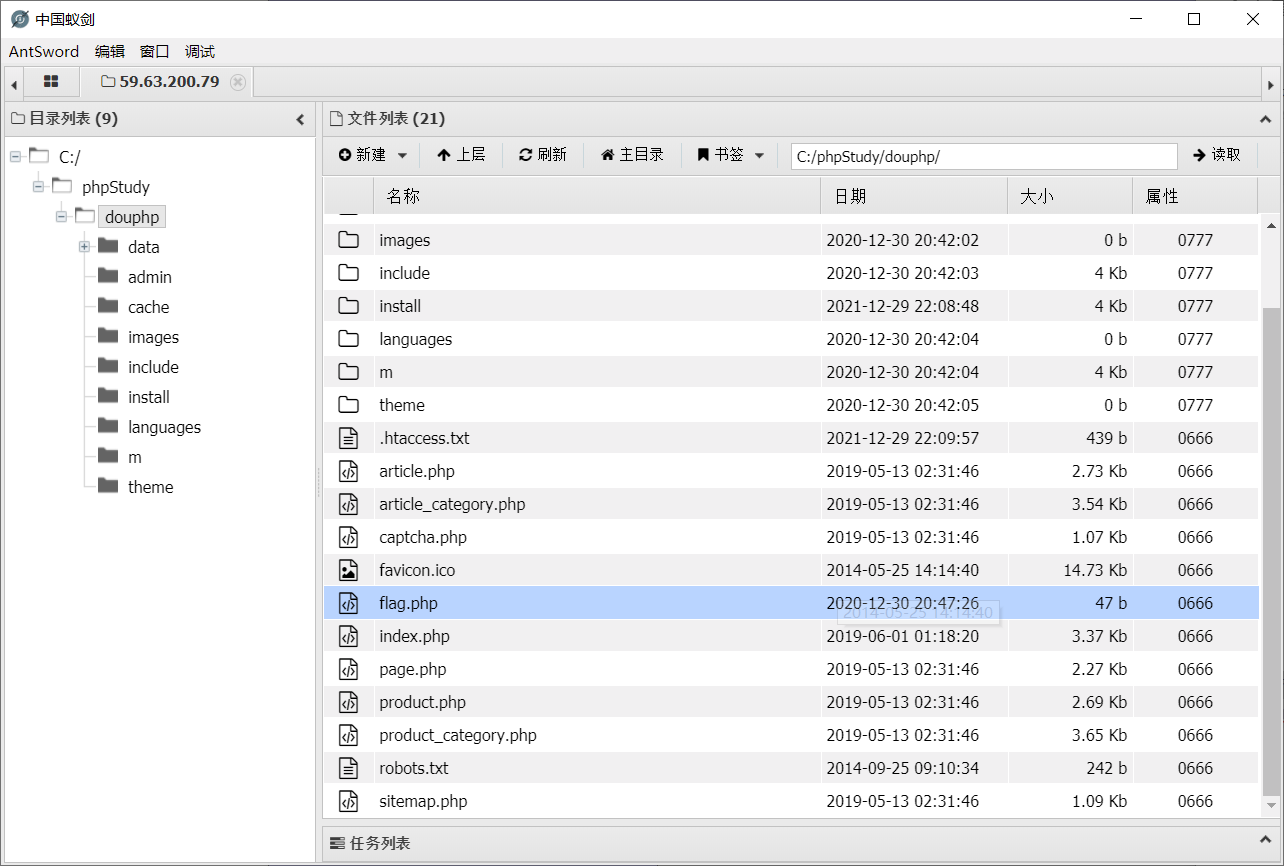Click the robots.txt file icon
Image resolution: width=1284 pixels, height=866 pixels.
pyautogui.click(x=348, y=768)
